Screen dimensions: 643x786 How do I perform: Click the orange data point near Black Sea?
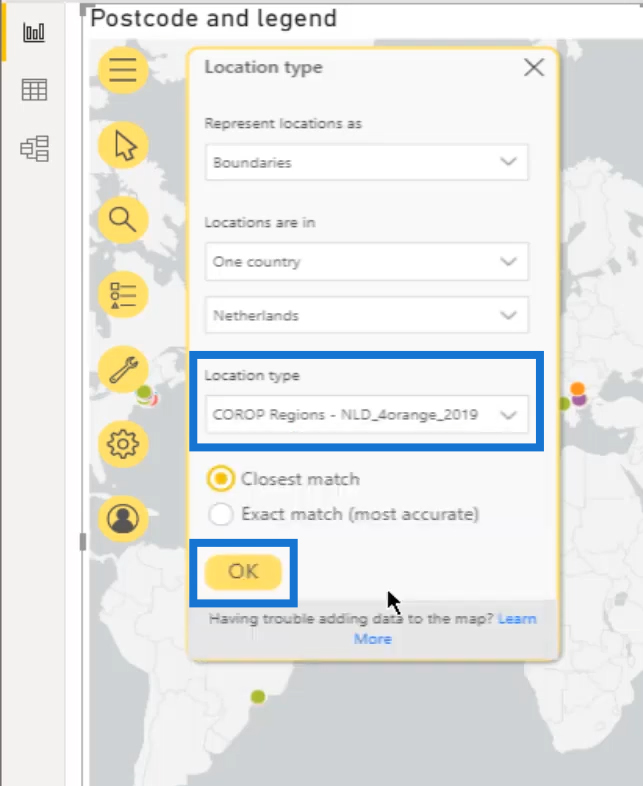(577, 388)
